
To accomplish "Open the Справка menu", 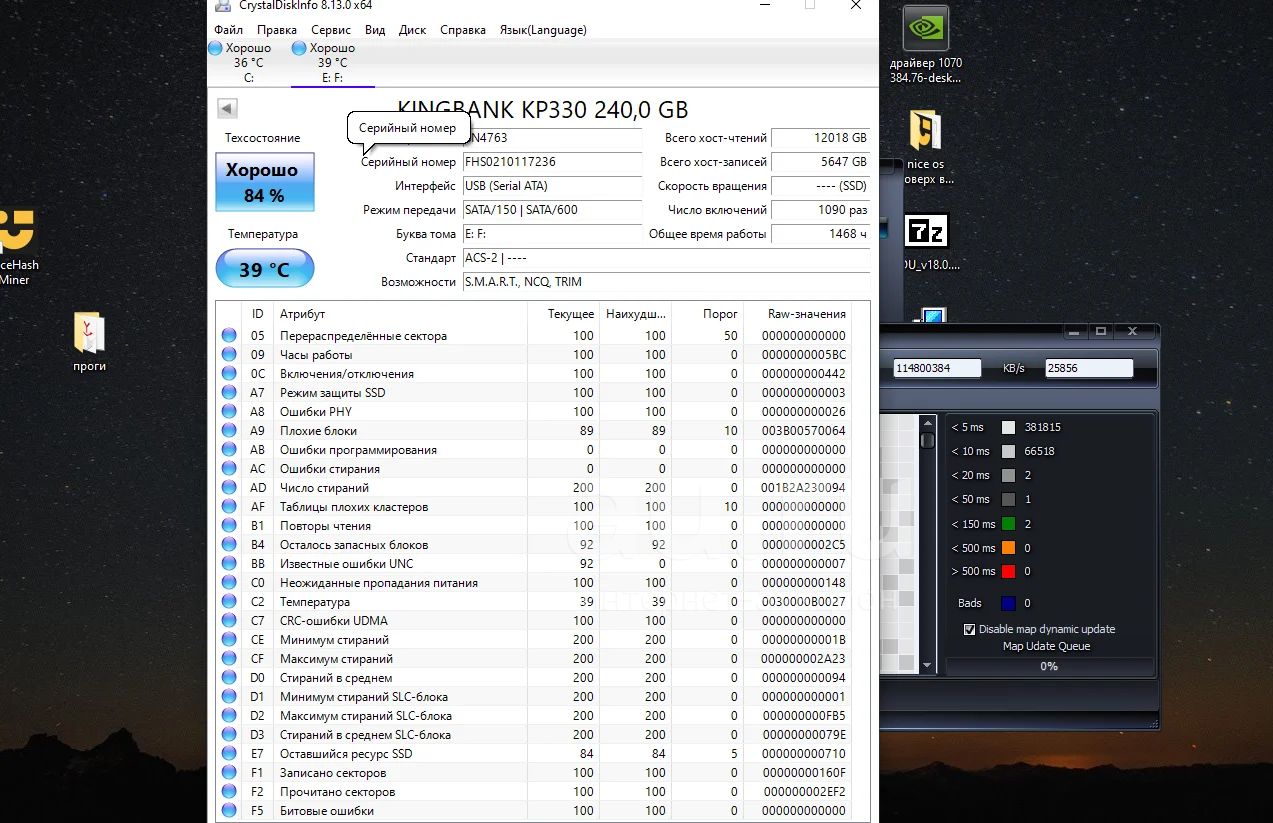I will click(463, 30).
